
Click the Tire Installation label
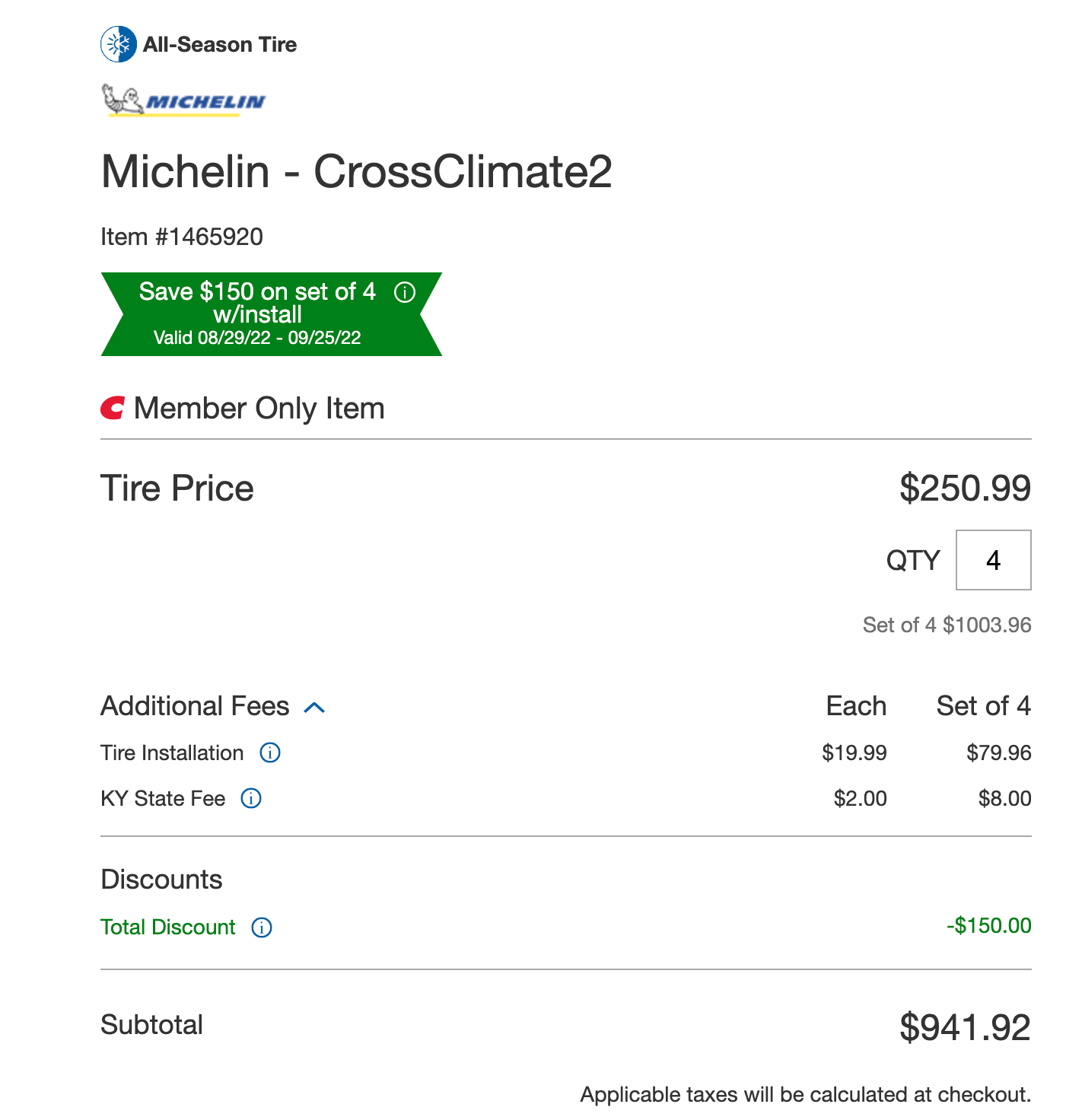click(x=173, y=752)
